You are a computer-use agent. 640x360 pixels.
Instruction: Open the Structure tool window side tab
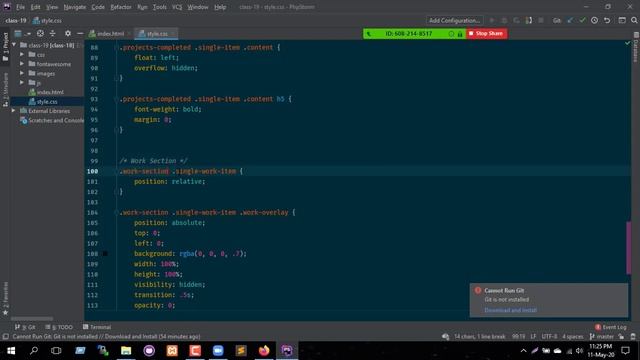[5, 90]
